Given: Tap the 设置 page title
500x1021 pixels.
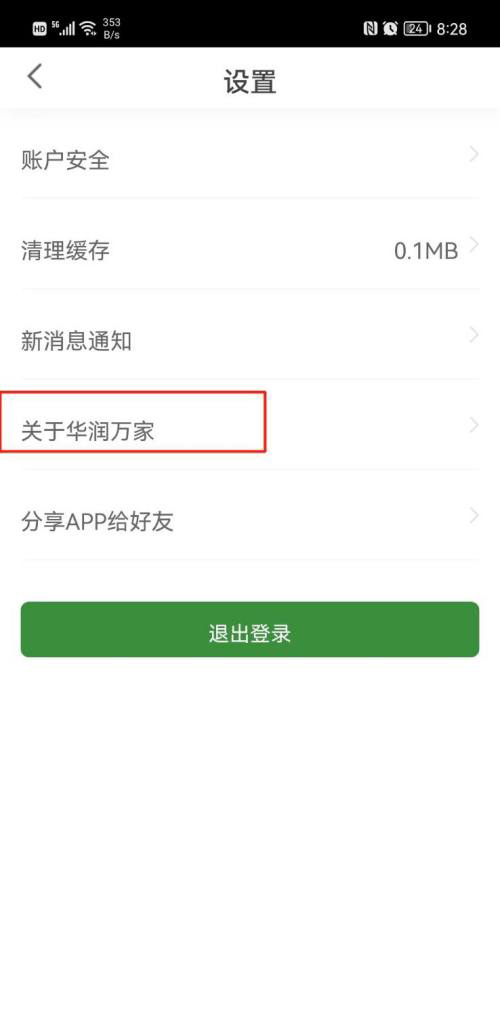Looking at the screenshot, I should coord(250,82).
